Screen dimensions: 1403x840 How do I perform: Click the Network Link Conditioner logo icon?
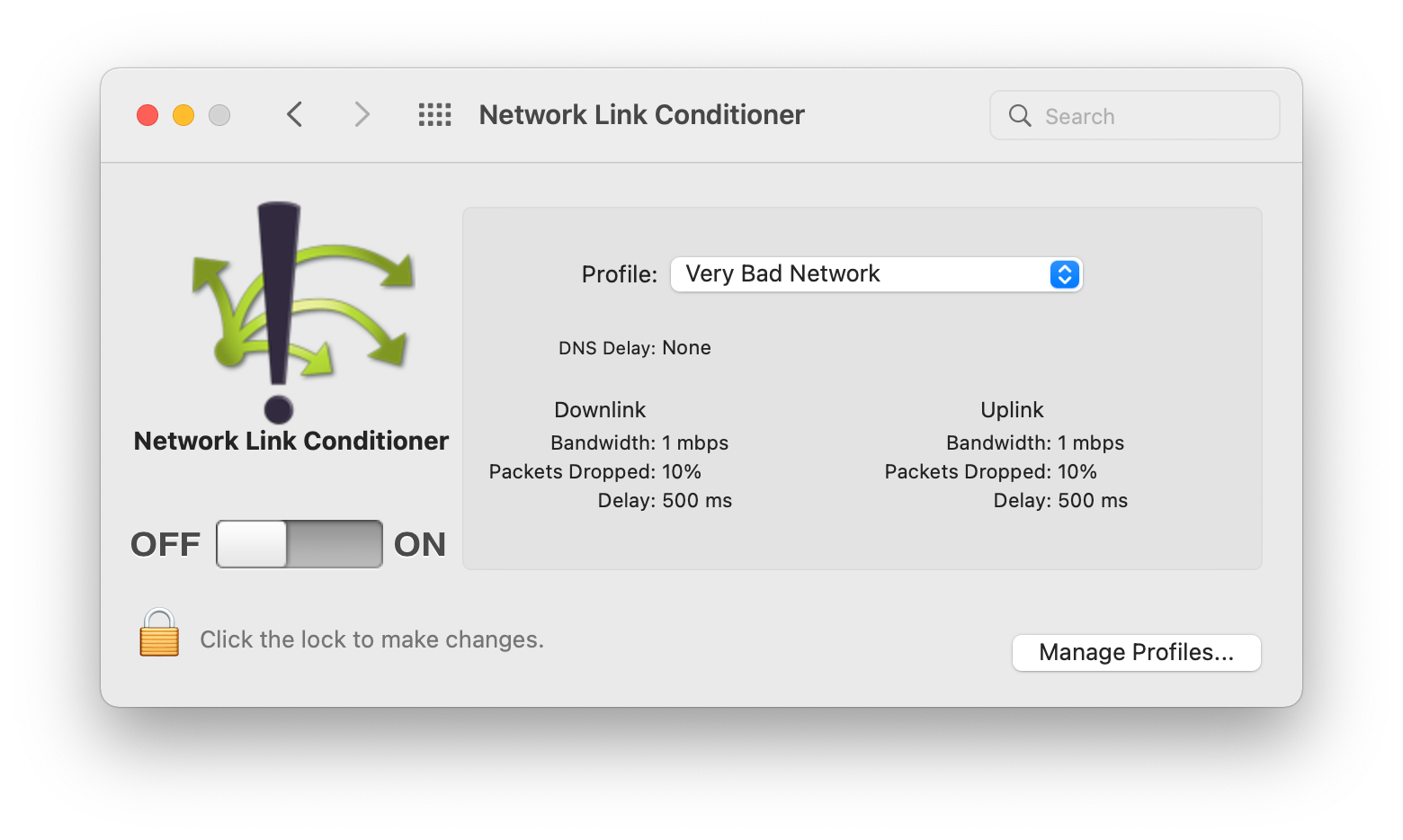coord(301,311)
